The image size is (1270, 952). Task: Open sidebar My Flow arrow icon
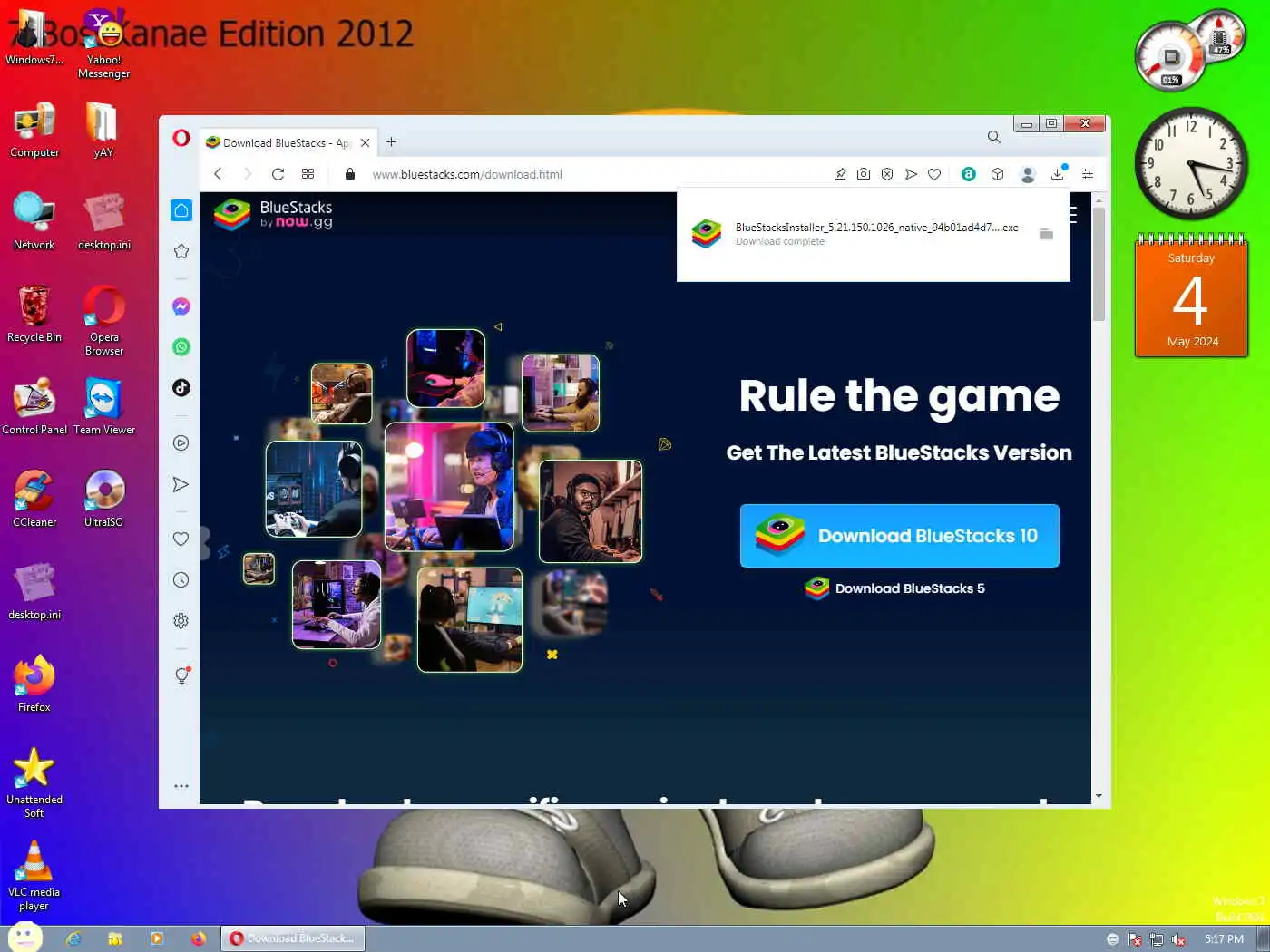point(181,484)
